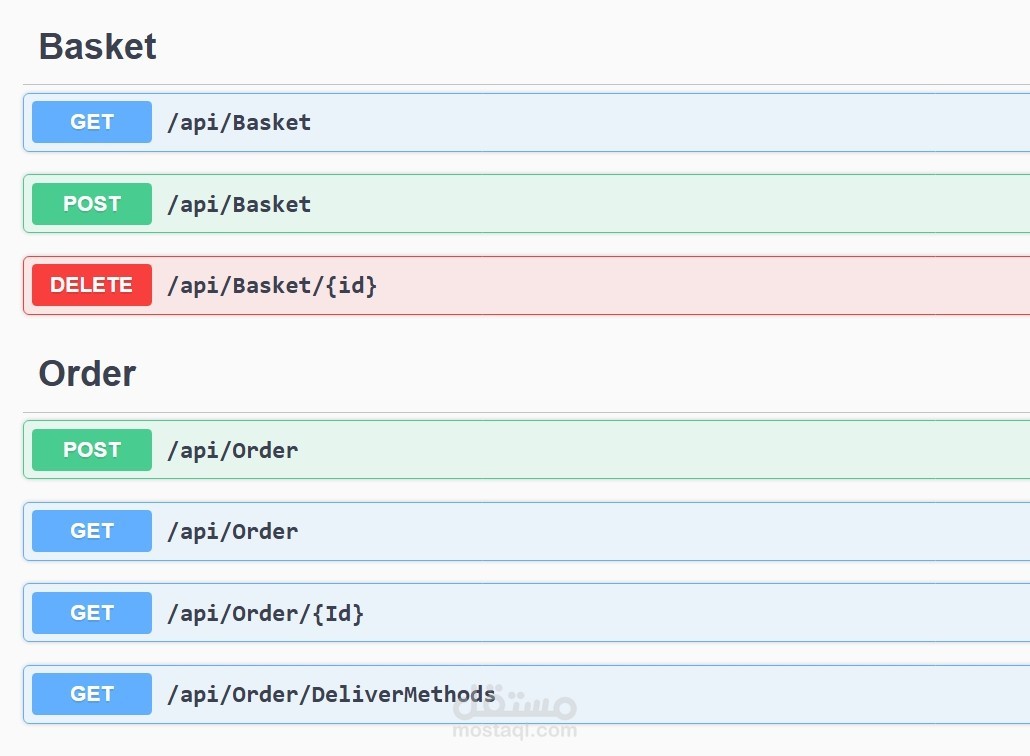Open the /api/Order path text in the POST row
The image size is (1030, 756).
232,451
